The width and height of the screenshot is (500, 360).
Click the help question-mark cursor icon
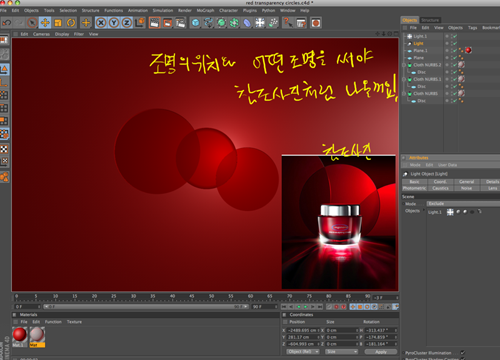click(x=287, y=23)
